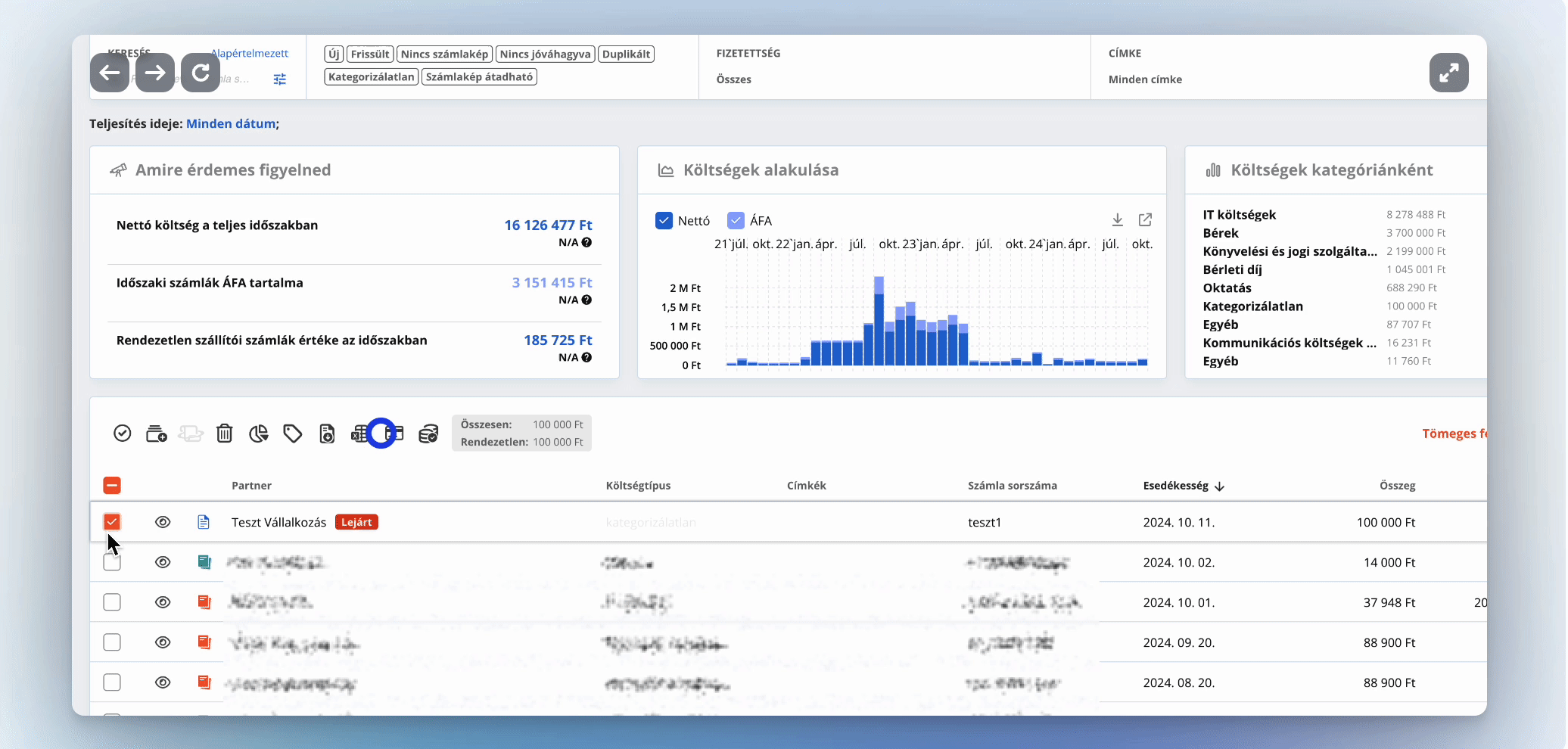Click the eye icon in the 14 000 Ft row
This screenshot has height=749, width=1568.
(x=163, y=562)
